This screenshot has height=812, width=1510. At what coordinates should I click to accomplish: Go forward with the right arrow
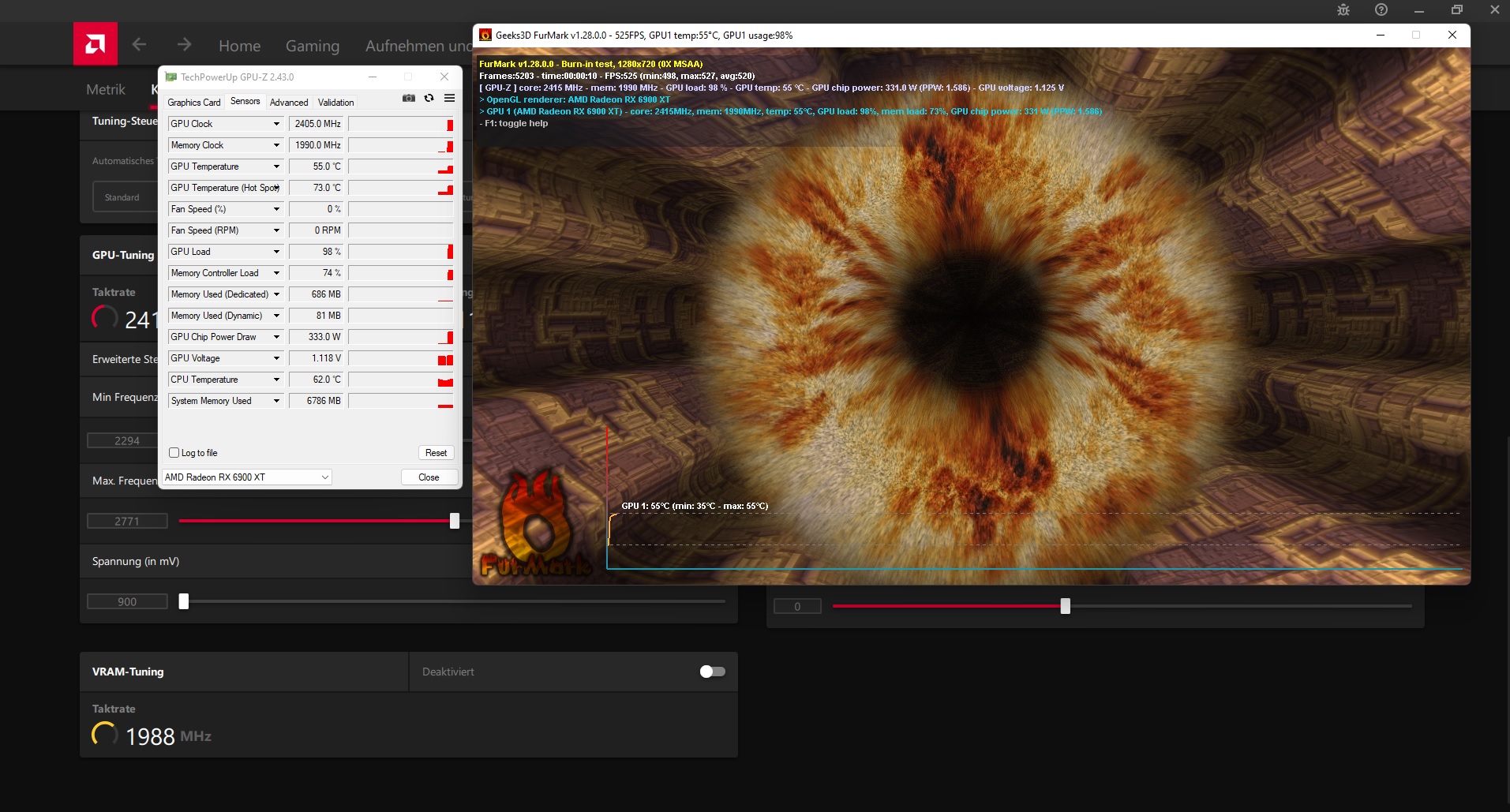185,45
